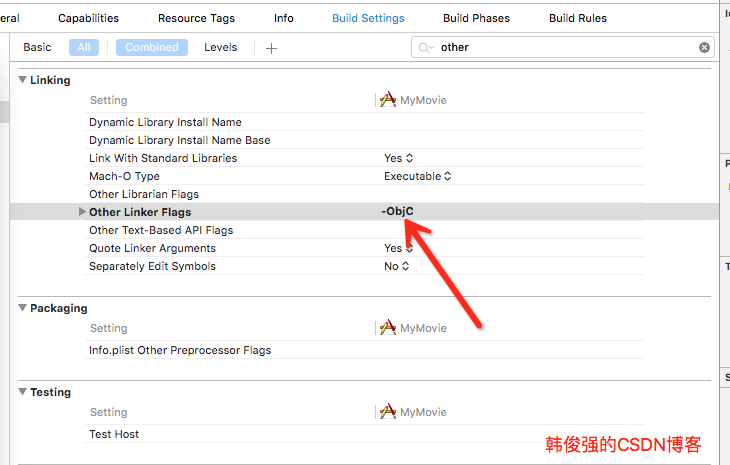Viewport: 730px width, 465px height.
Task: Collapse the Testing section
Action: [x=22, y=392]
